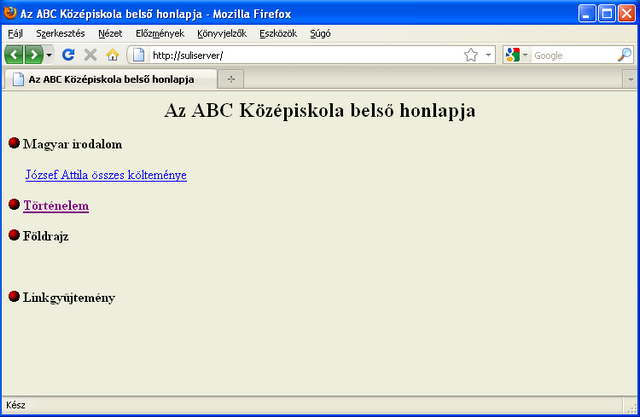Click the red bullet beside Linkgyűjtemény
Image resolution: width=640 pixels, height=417 pixels.
[14, 297]
